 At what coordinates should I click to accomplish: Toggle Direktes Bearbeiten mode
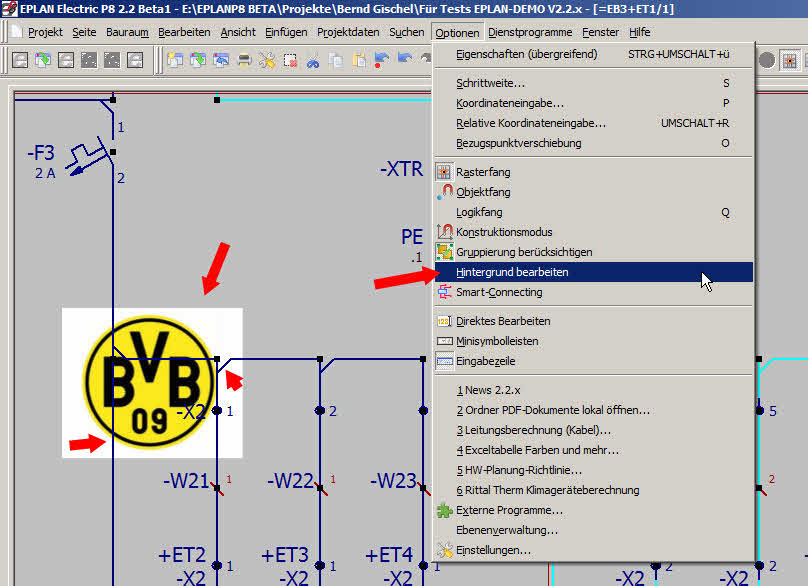(594, 321)
